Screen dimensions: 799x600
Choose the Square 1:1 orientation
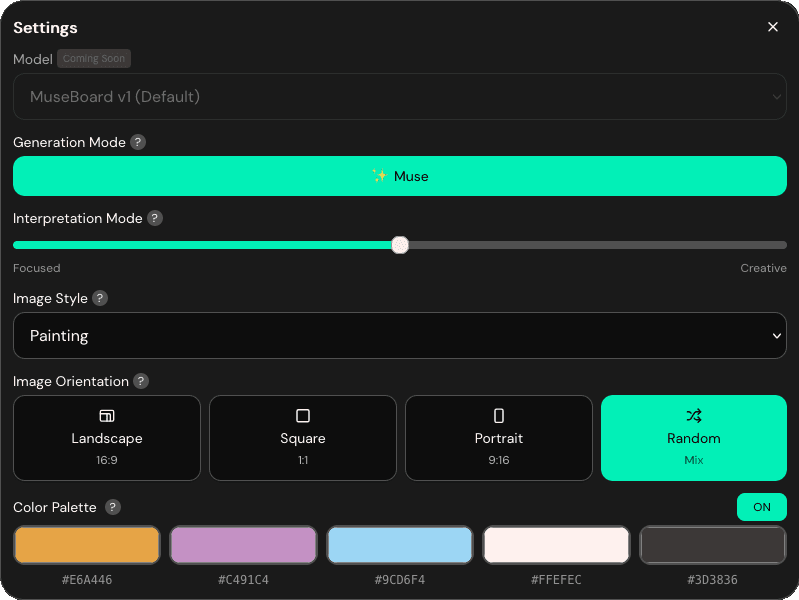coord(303,437)
